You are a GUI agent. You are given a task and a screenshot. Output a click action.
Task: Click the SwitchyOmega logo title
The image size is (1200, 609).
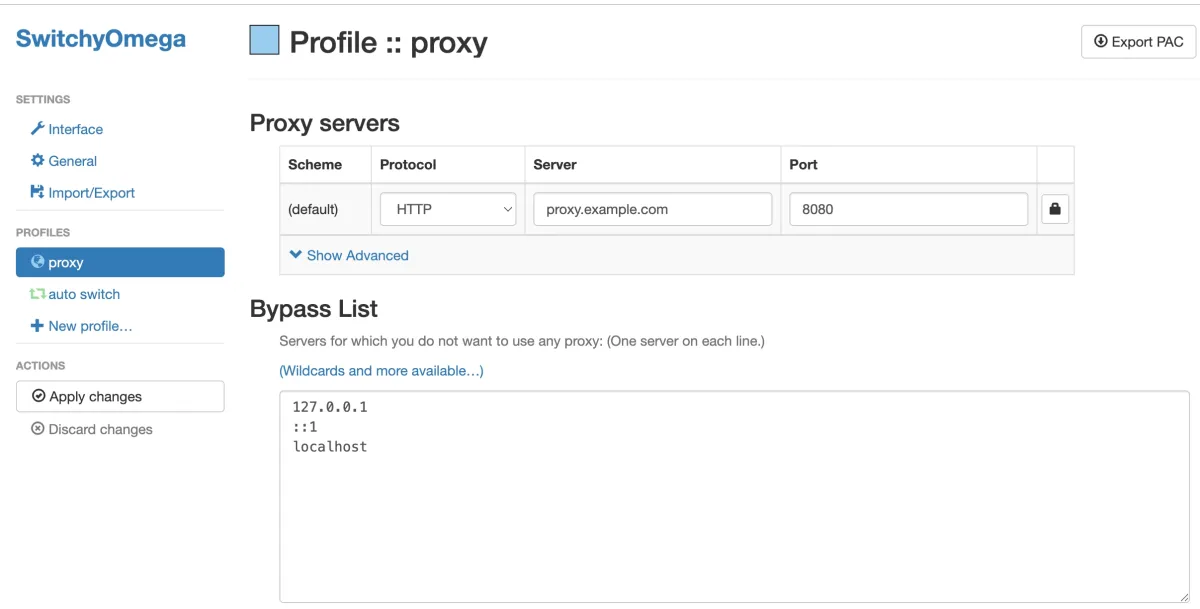coord(101,39)
